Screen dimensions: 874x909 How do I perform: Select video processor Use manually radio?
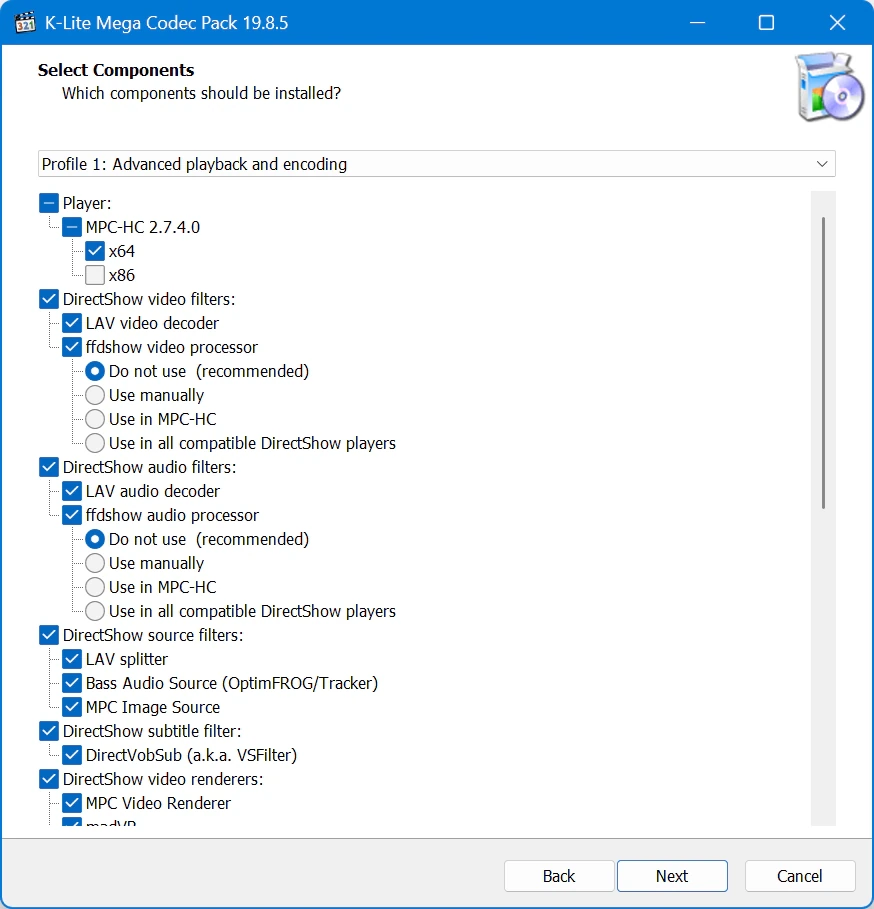click(x=95, y=395)
